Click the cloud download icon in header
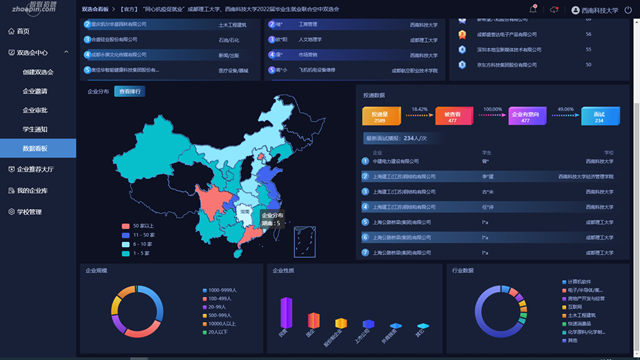Screen dimensions: 640x360 (x=554, y=9)
